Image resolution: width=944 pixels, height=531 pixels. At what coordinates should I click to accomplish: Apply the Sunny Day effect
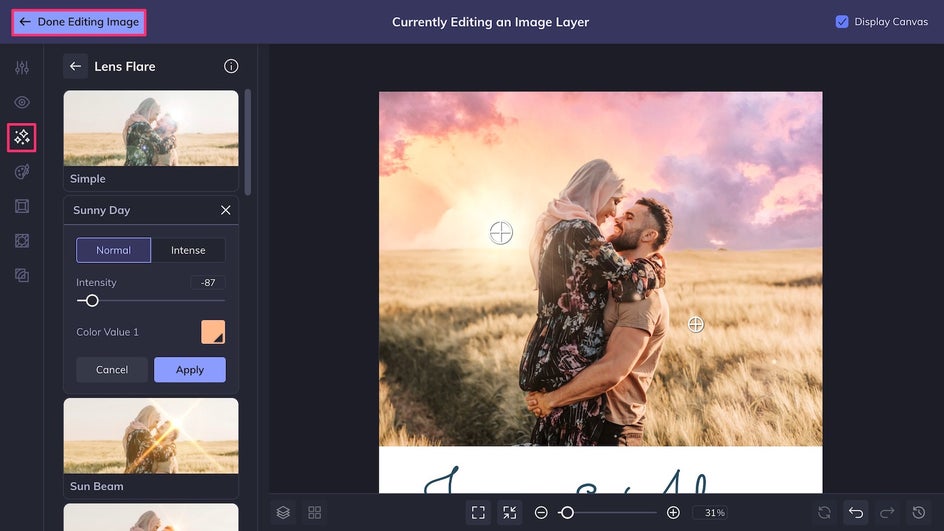pos(190,370)
